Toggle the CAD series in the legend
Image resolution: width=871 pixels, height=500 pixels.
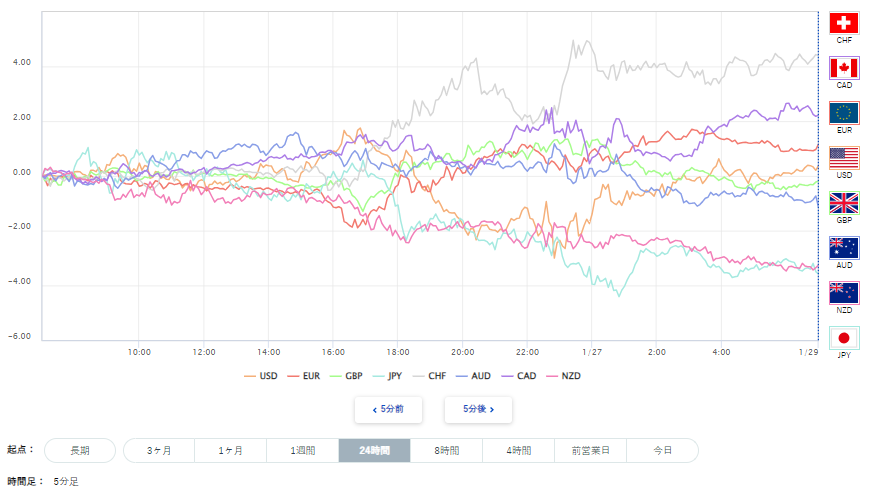(x=519, y=376)
